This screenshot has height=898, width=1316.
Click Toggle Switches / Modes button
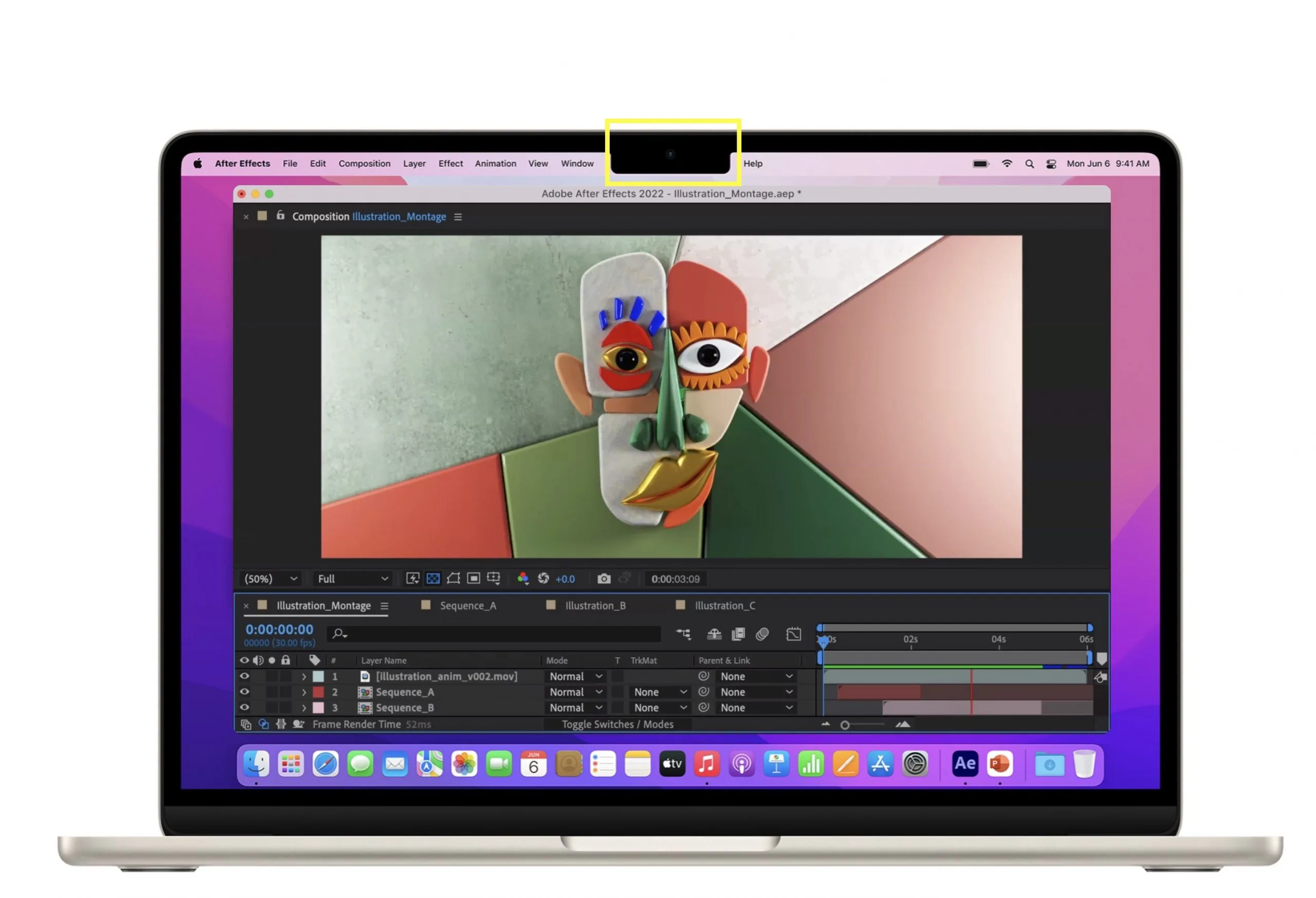(x=617, y=725)
